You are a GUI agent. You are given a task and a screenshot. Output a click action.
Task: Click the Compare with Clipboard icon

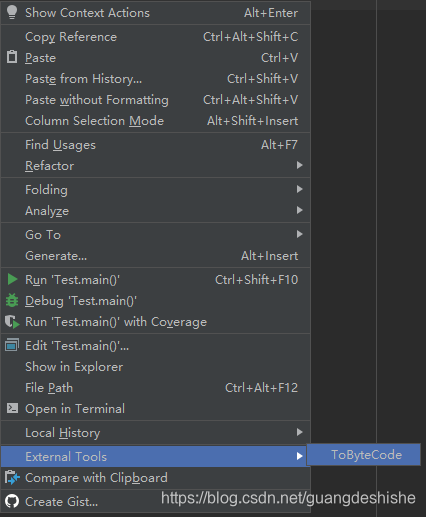click(12, 477)
